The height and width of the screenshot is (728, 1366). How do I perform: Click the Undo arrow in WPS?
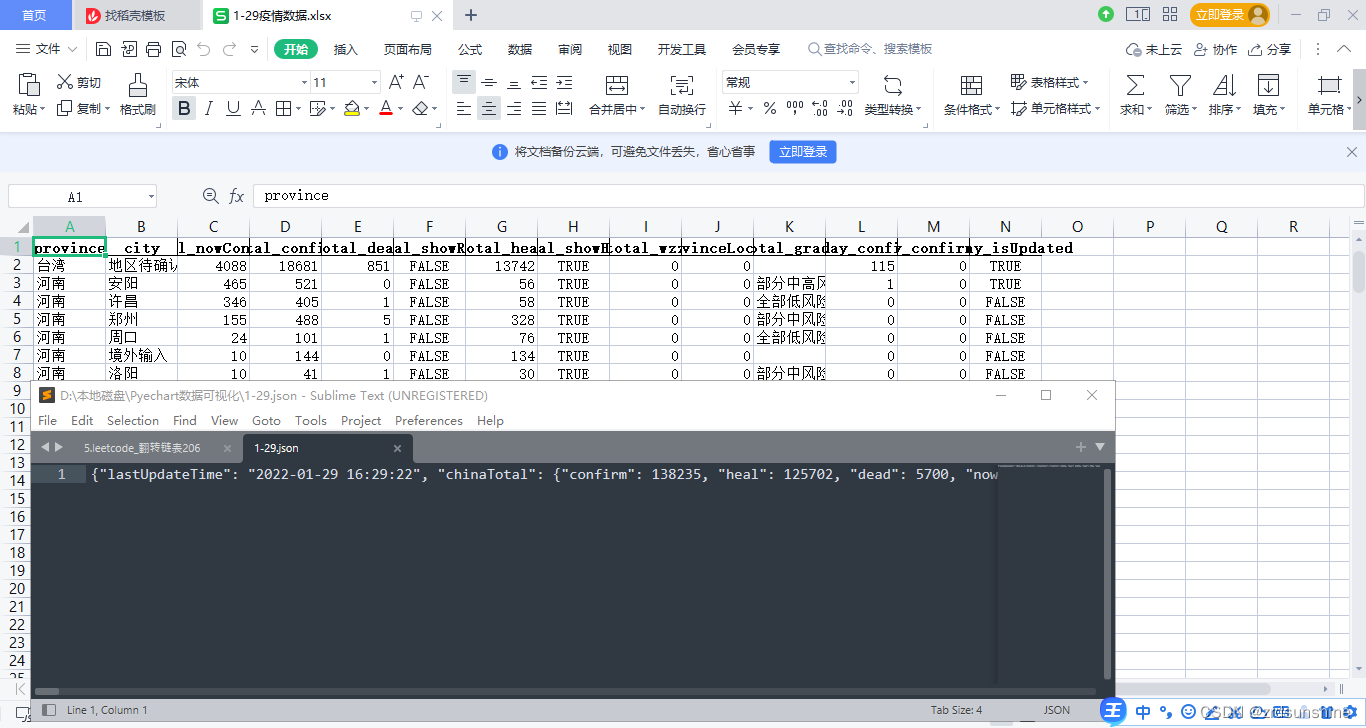click(204, 49)
